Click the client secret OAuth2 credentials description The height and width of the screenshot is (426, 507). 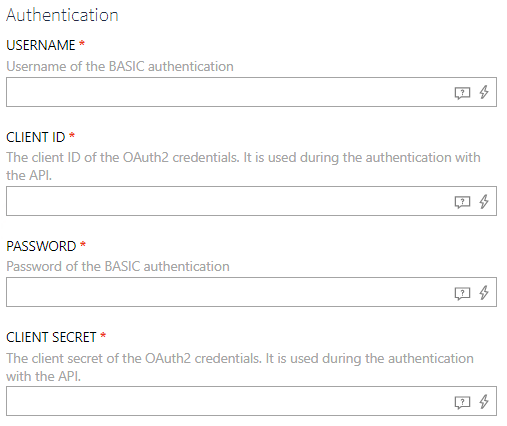[x=240, y=367]
